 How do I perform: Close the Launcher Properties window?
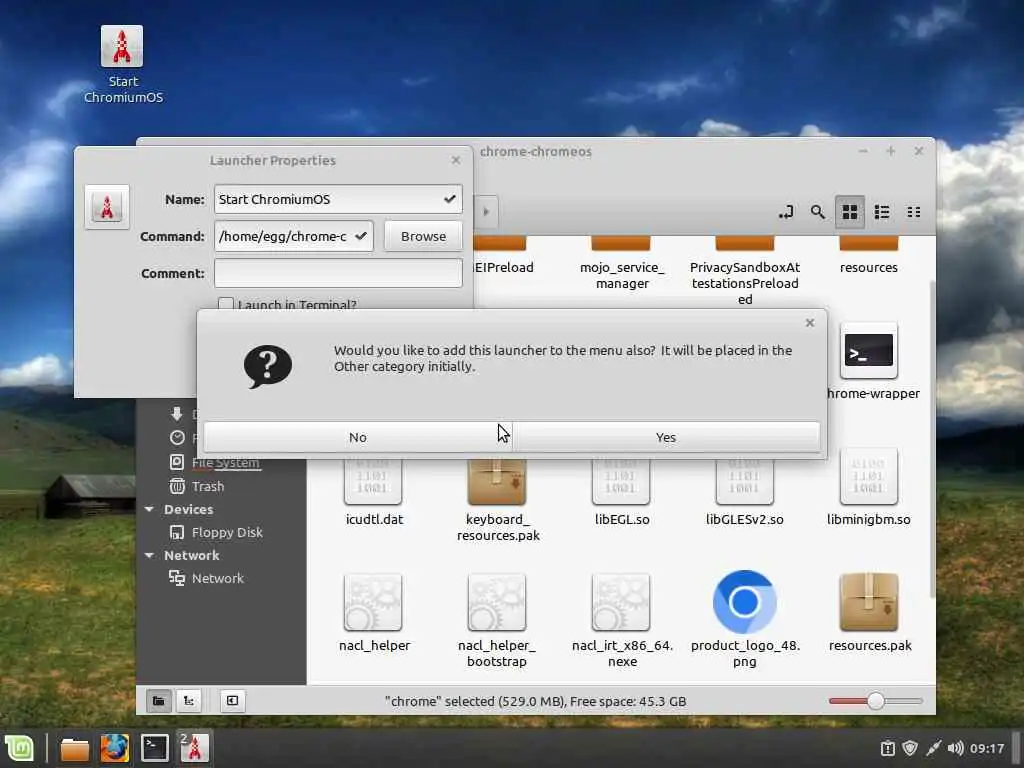pos(456,160)
